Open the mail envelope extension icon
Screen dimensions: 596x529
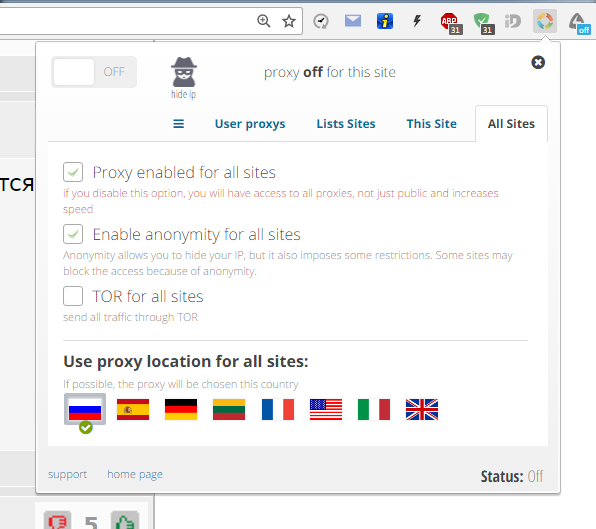coord(353,21)
